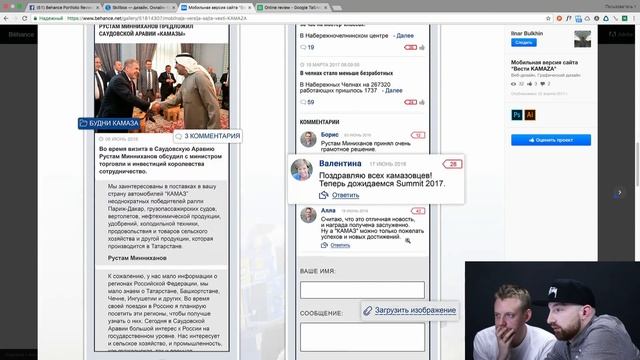This screenshot has width=640, height=360.
Task: Click the Ilnar Bulkhin author name
Action: click(527, 33)
